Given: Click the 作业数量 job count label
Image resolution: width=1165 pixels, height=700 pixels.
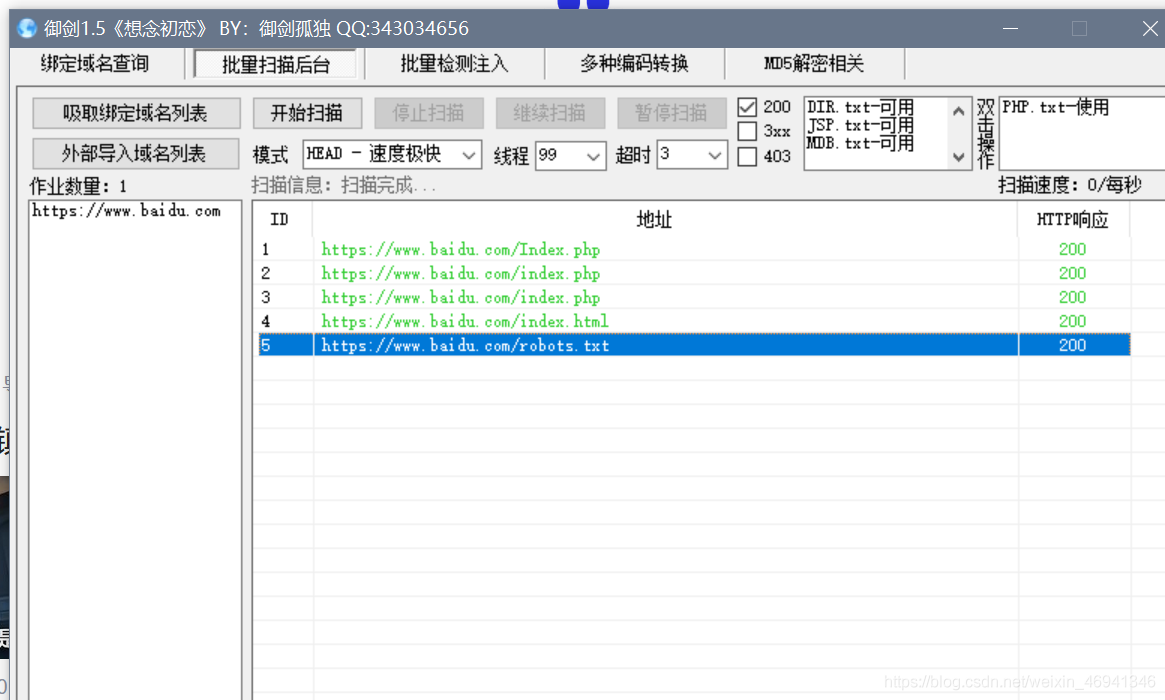Looking at the screenshot, I should [x=78, y=186].
